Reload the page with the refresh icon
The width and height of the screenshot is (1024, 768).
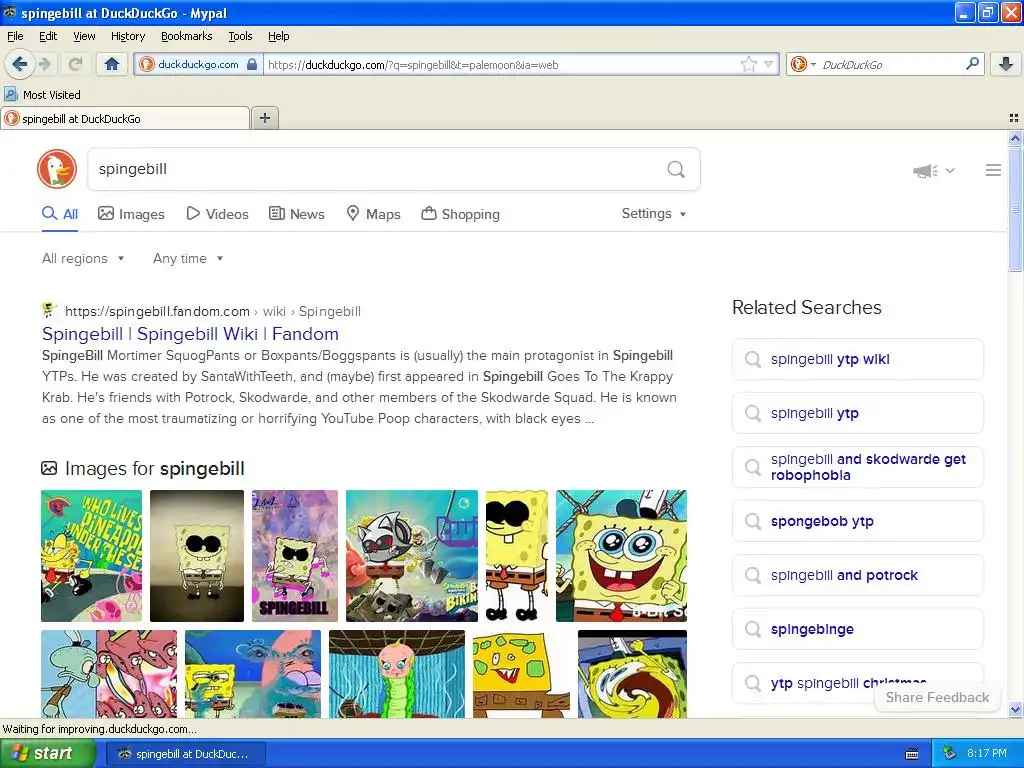[76, 64]
